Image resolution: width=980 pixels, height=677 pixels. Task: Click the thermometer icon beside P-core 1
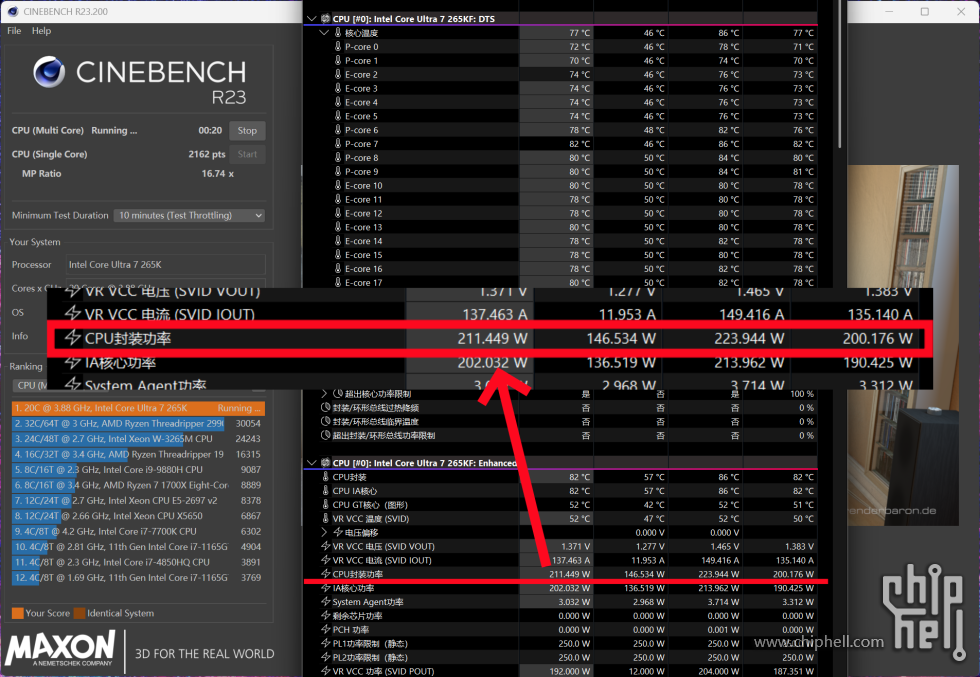[x=338, y=60]
